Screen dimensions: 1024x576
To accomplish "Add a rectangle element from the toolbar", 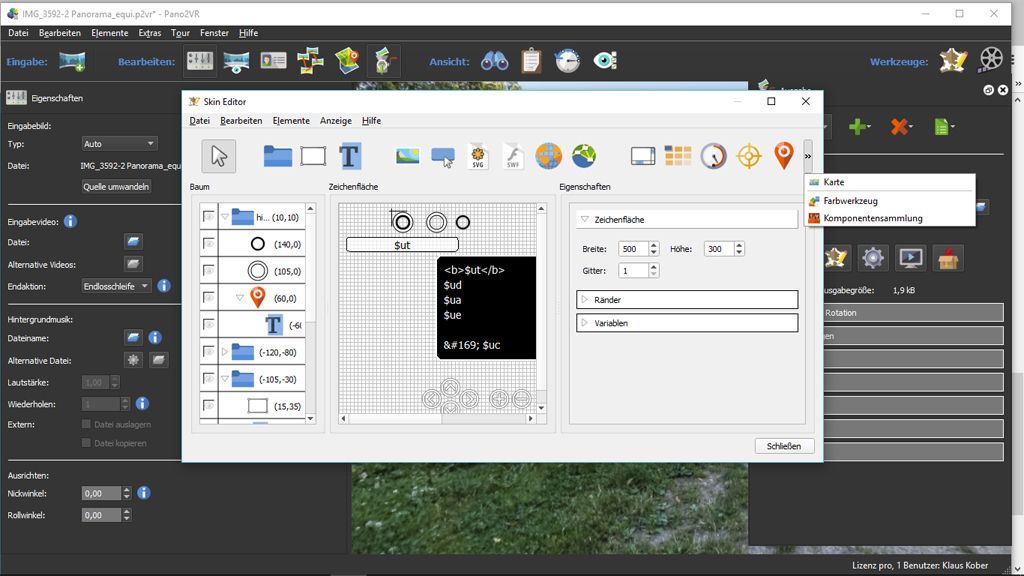I will tap(313, 156).
